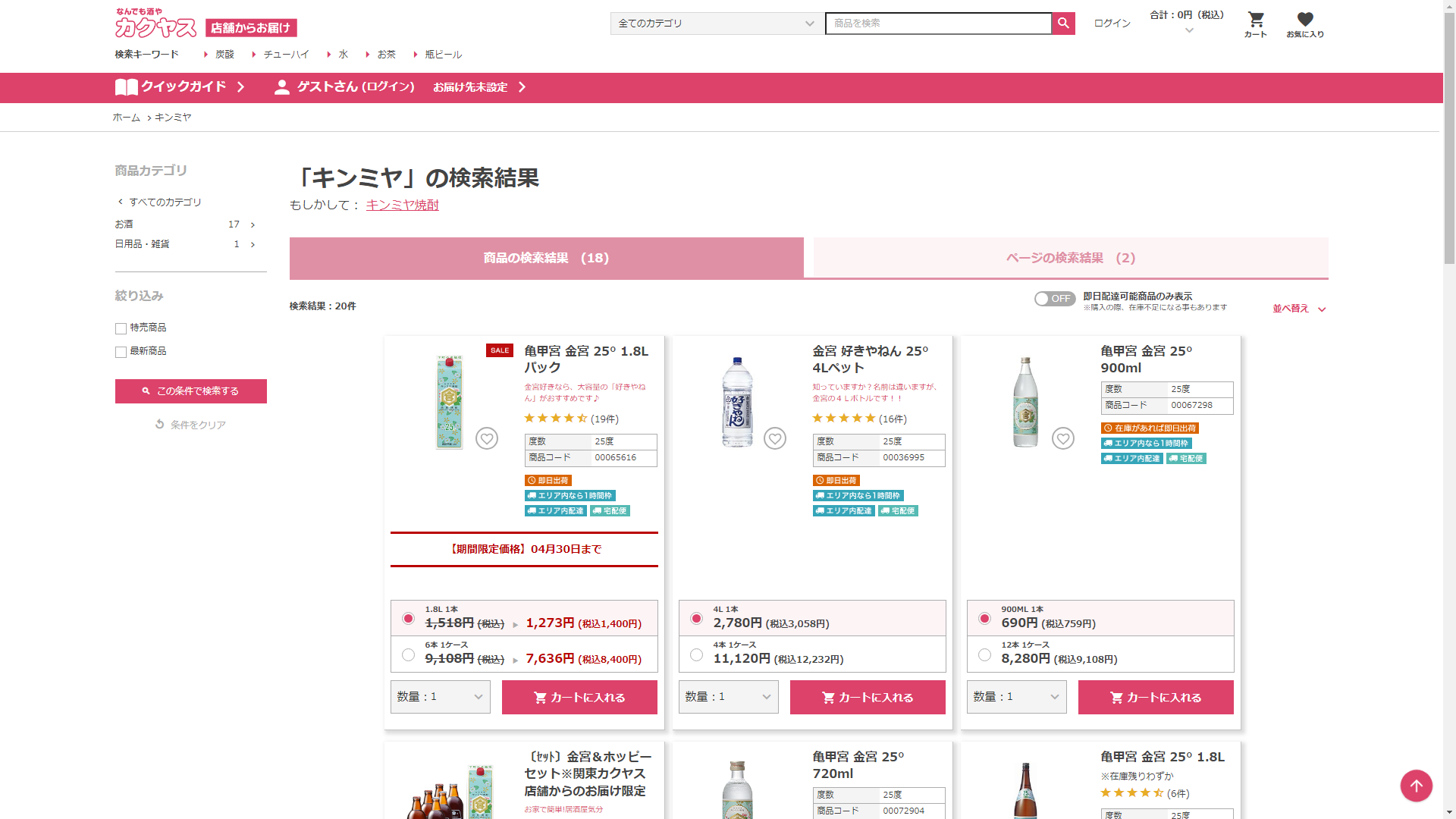
Task: Click この条件で検索する button
Action: pyautogui.click(x=191, y=391)
